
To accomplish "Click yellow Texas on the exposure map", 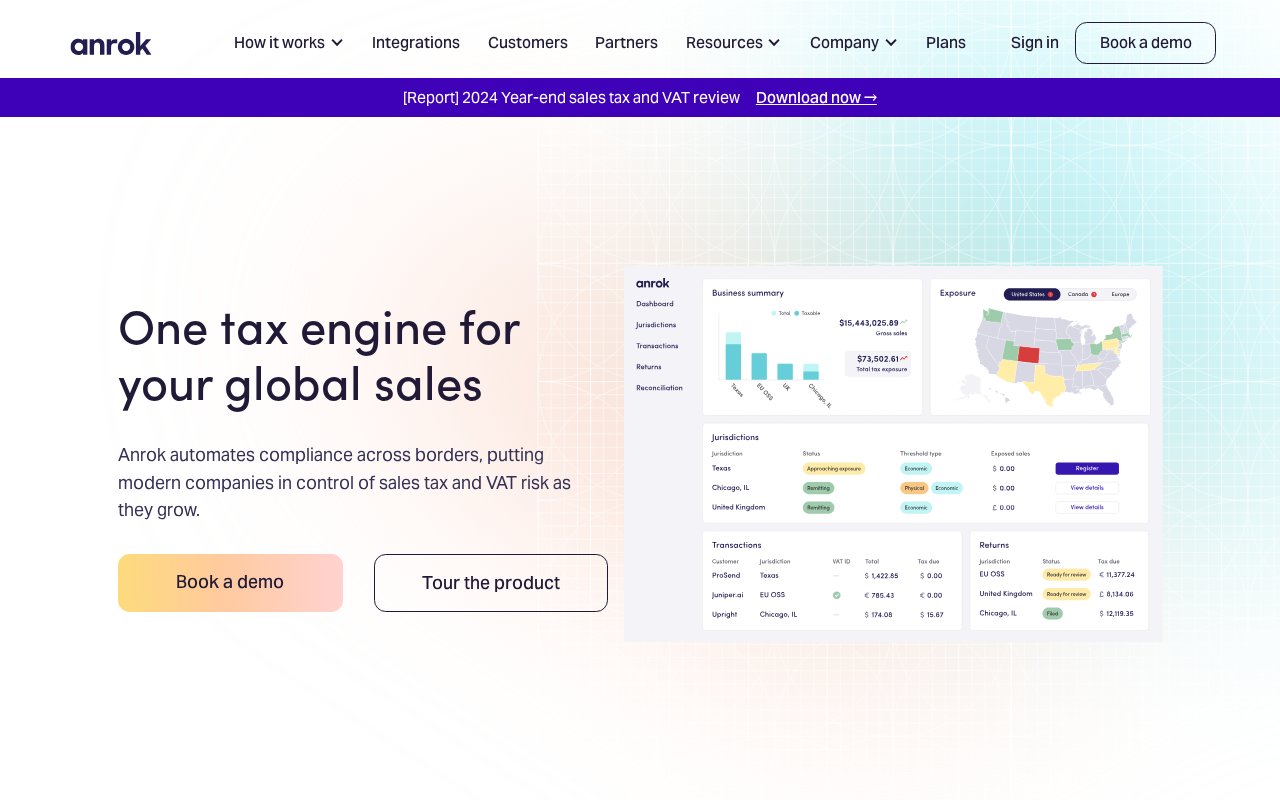I will (x=1047, y=386).
